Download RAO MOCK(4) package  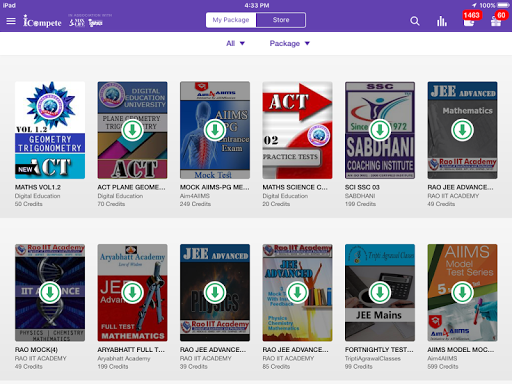pyautogui.click(x=50, y=292)
